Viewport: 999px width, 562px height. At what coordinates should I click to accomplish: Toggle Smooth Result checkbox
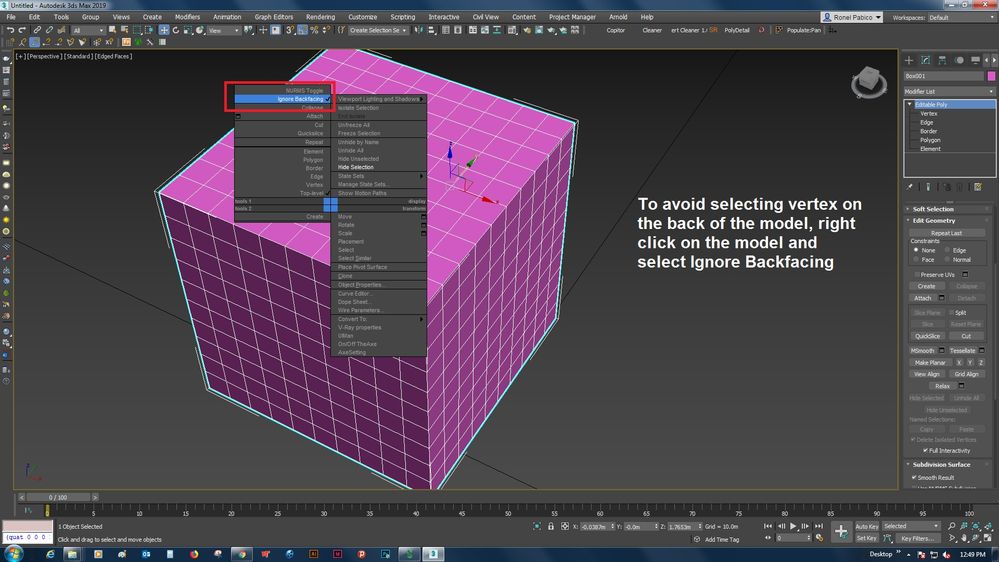click(914, 477)
